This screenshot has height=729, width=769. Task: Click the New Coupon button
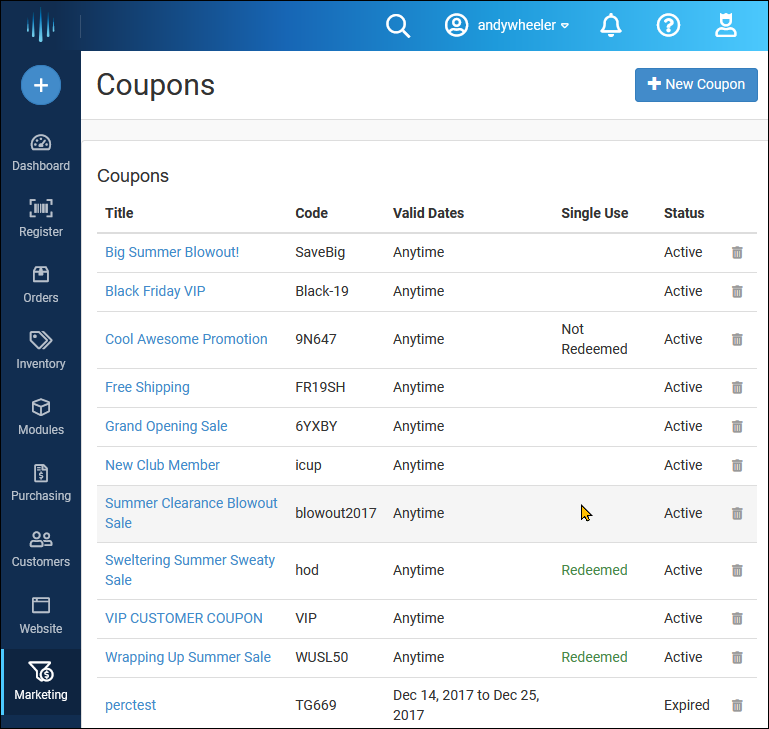(696, 85)
